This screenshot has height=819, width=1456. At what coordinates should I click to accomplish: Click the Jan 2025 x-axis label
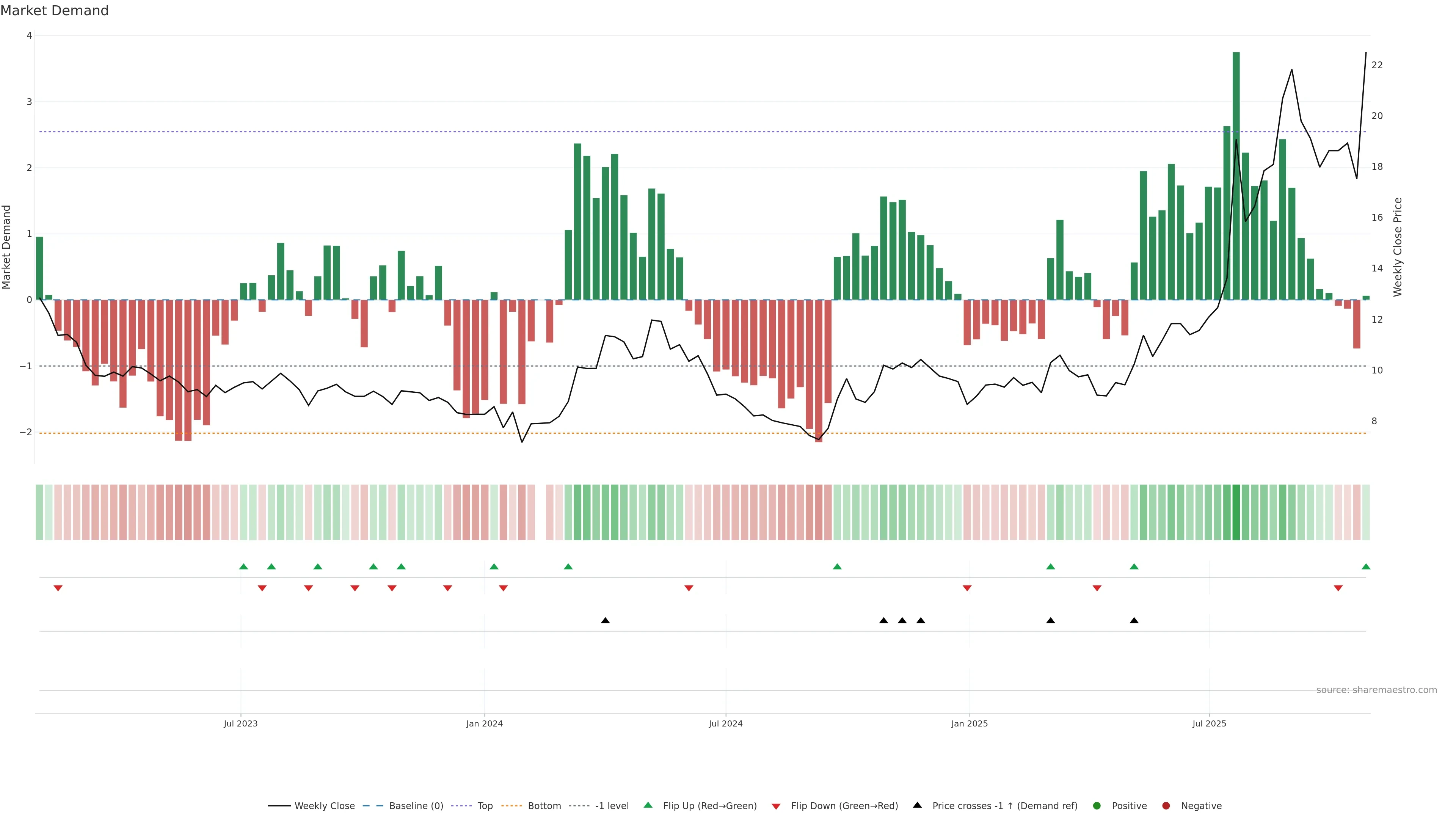click(970, 723)
